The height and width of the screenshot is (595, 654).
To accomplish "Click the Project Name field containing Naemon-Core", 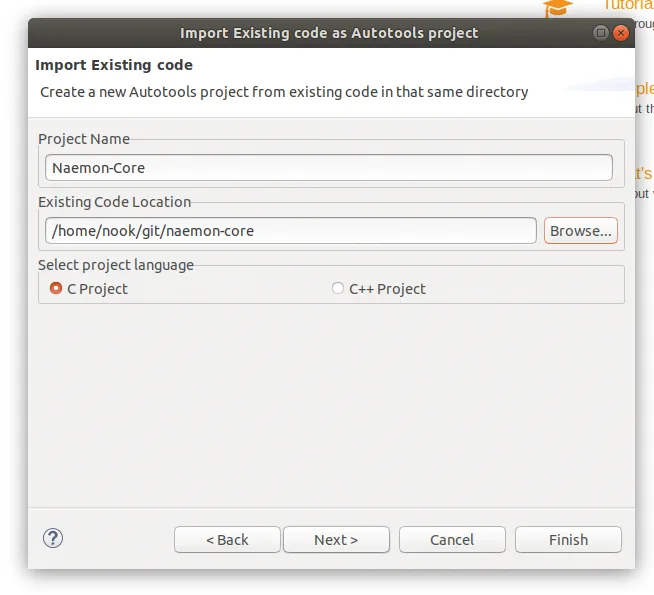I will (329, 168).
